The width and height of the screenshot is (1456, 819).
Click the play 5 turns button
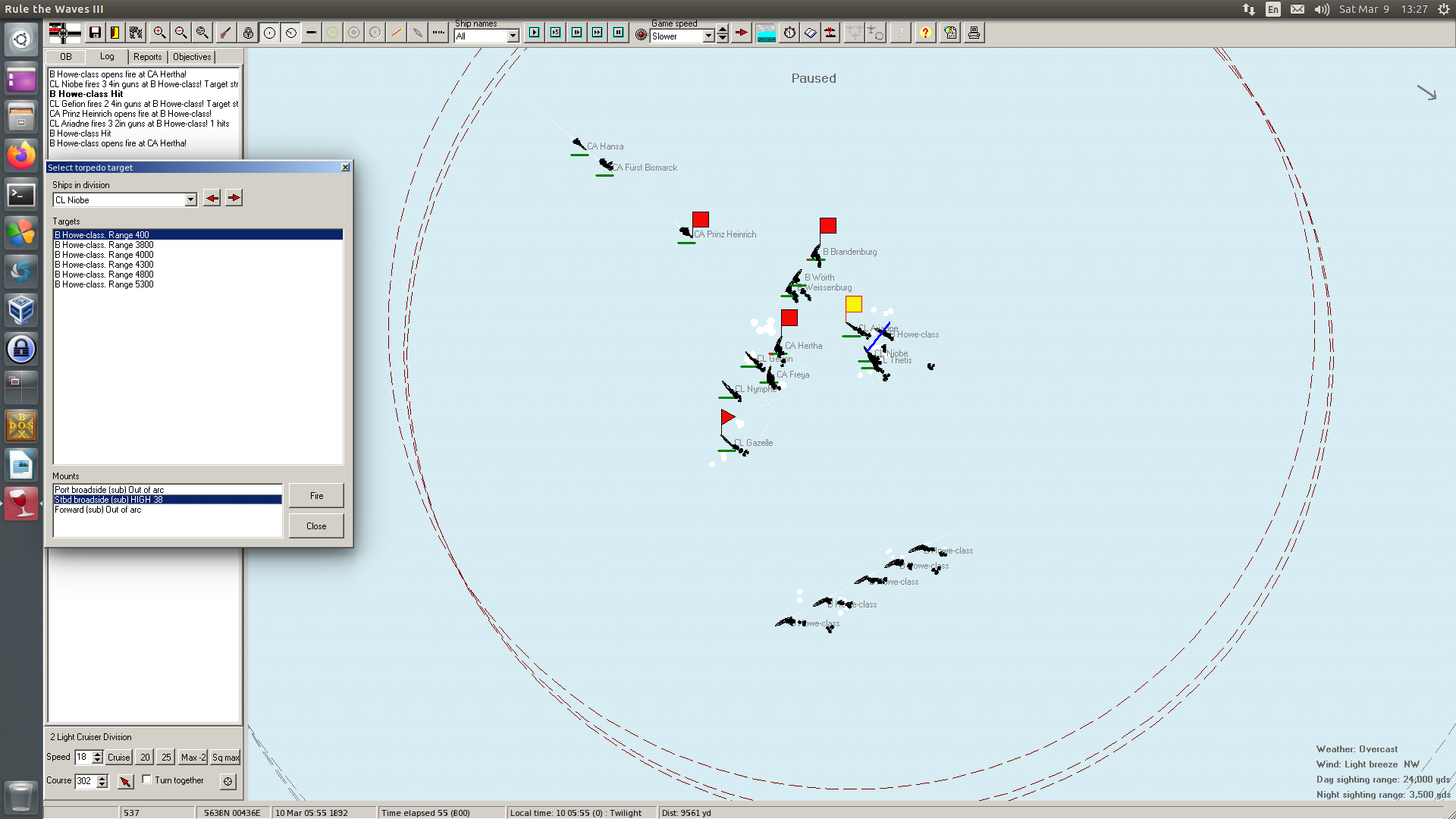pos(556,33)
